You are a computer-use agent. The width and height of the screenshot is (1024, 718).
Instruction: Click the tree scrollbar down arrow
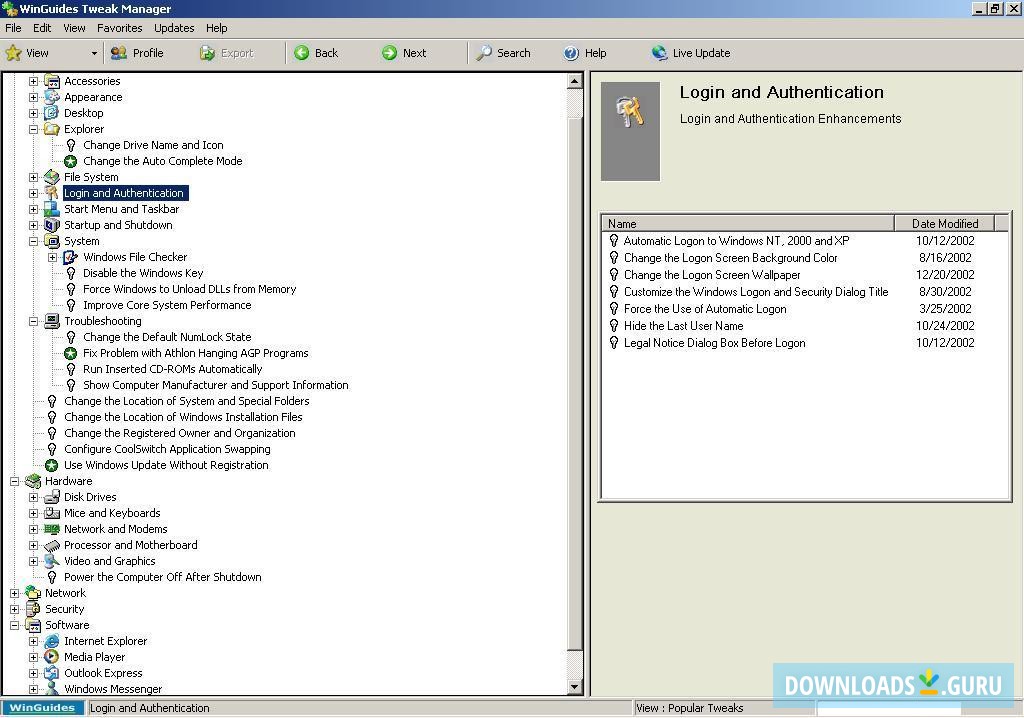click(575, 687)
